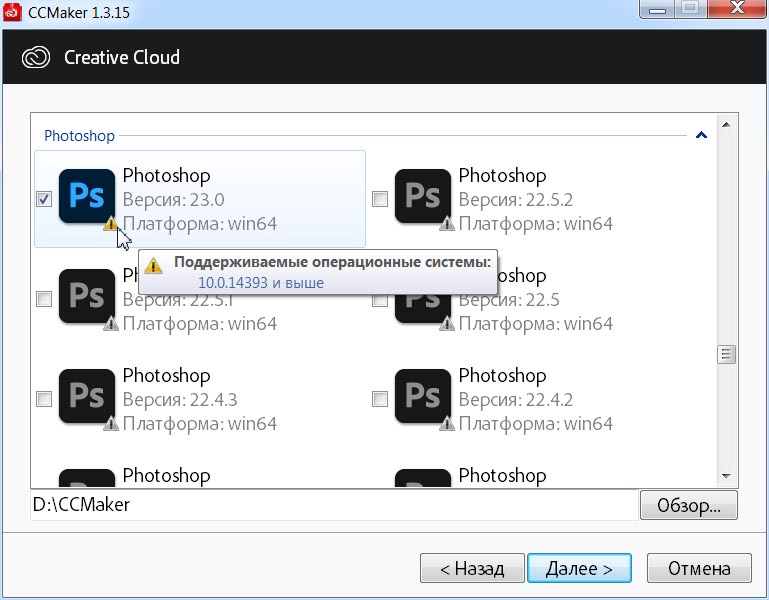Click the scrollbar up arrow
The height and width of the screenshot is (600, 769).
[x=726, y=125]
